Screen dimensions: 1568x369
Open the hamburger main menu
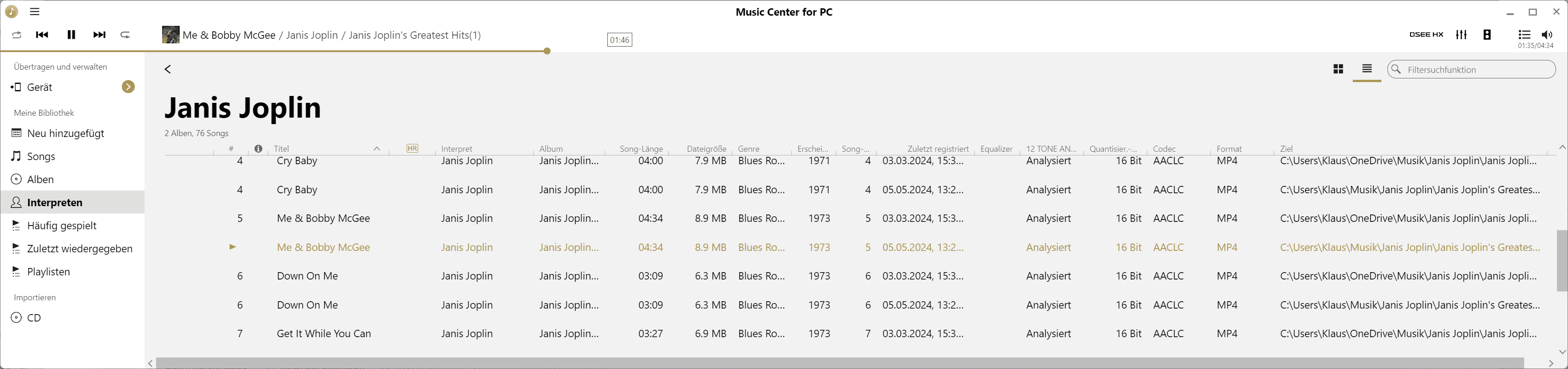(x=35, y=12)
